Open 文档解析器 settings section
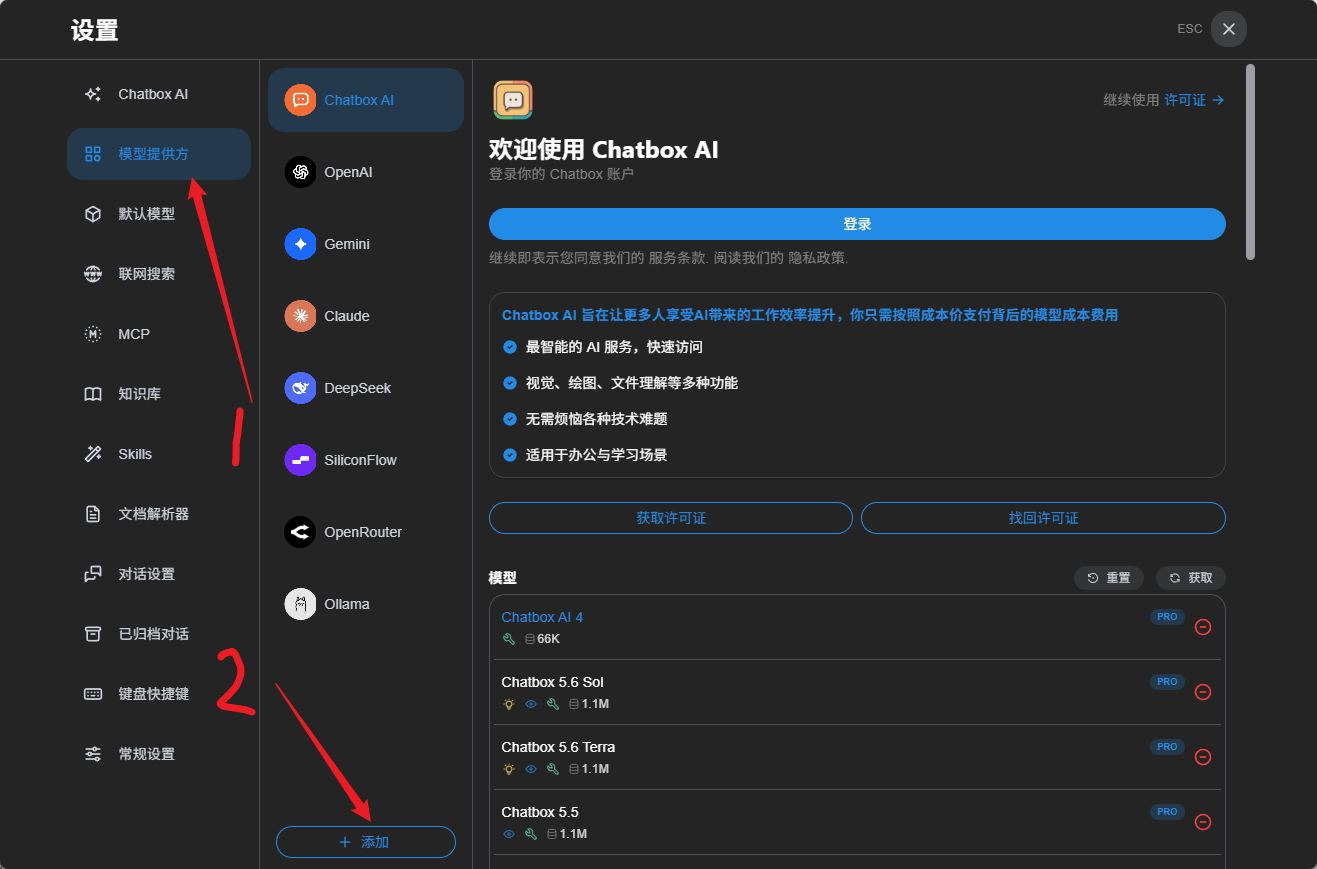This screenshot has height=869, width=1317. click(159, 514)
